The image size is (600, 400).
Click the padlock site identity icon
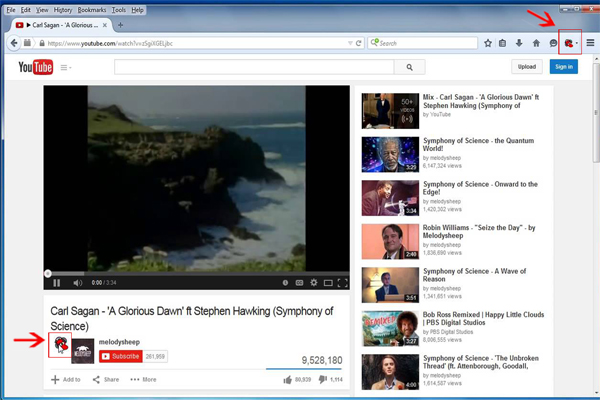coord(42,43)
